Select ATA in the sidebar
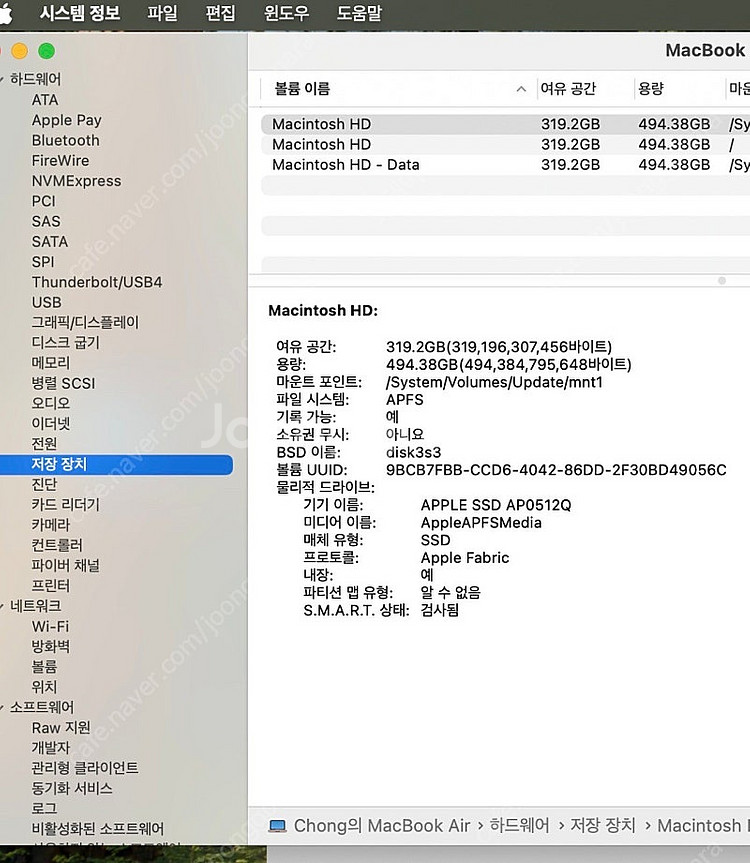This screenshot has width=750, height=863. click(45, 100)
